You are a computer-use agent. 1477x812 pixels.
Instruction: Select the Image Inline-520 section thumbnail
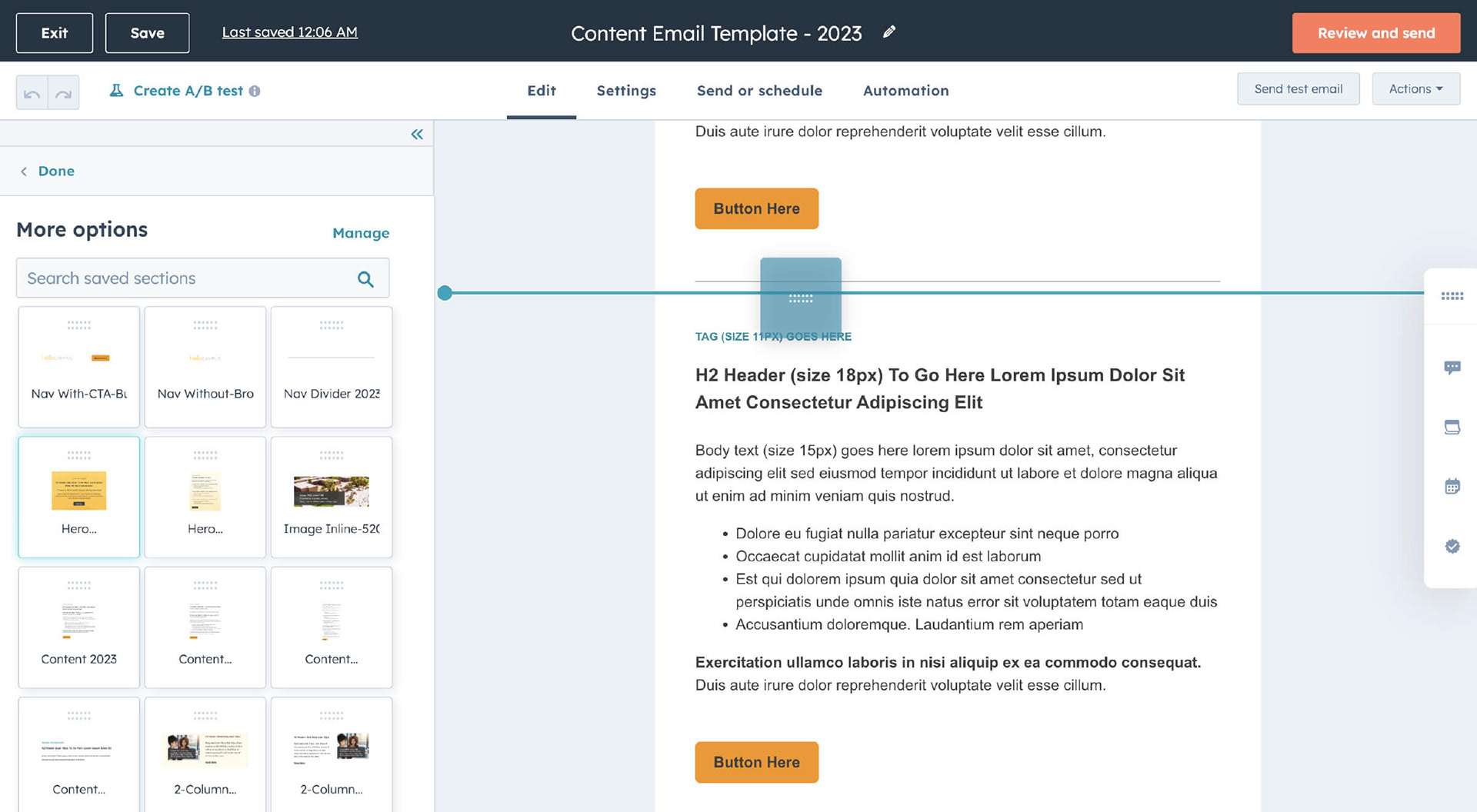(332, 498)
